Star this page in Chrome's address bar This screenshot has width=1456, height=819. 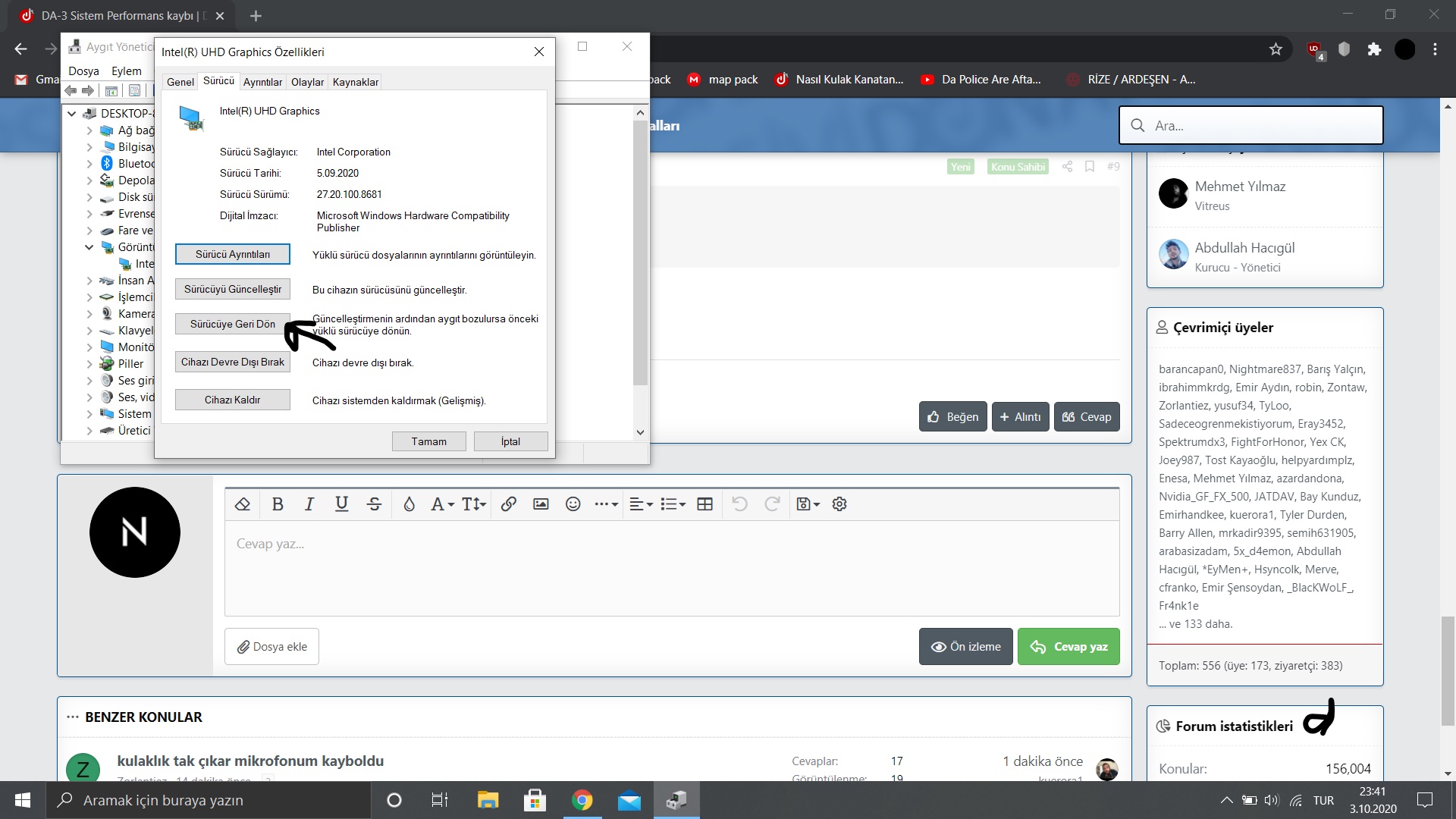1276,49
